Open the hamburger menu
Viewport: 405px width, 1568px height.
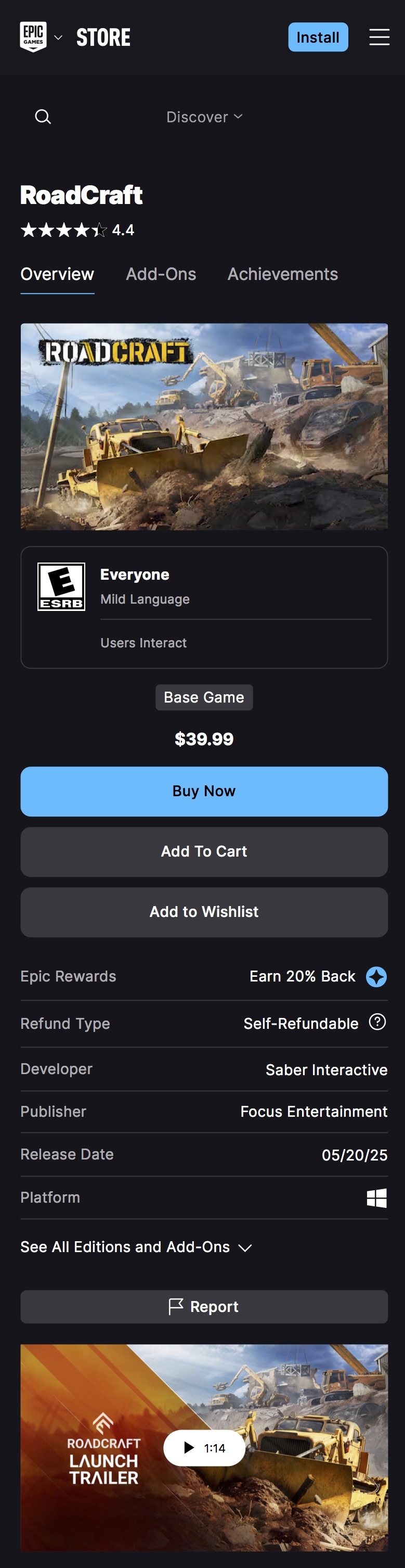point(379,37)
